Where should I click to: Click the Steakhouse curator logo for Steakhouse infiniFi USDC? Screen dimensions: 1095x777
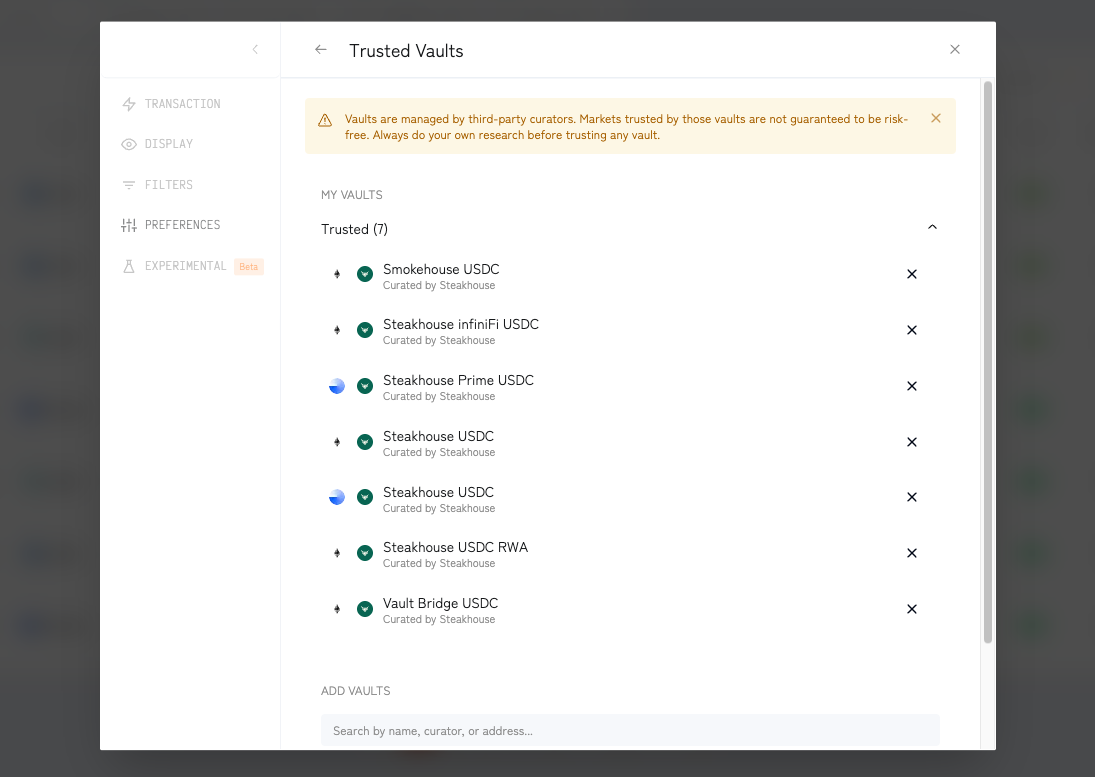coord(365,330)
